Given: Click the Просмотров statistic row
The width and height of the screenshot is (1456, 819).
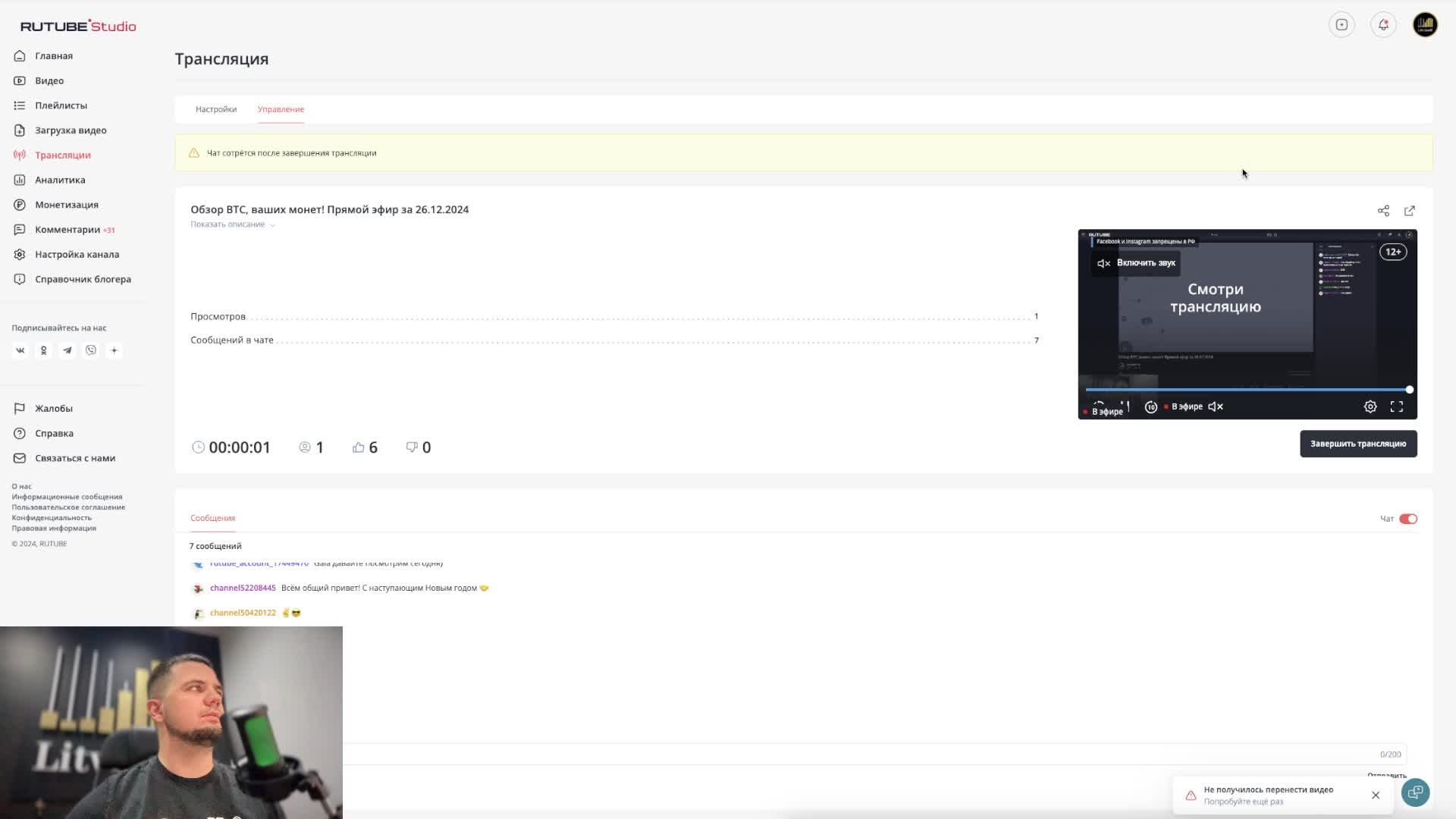Looking at the screenshot, I should tap(614, 316).
